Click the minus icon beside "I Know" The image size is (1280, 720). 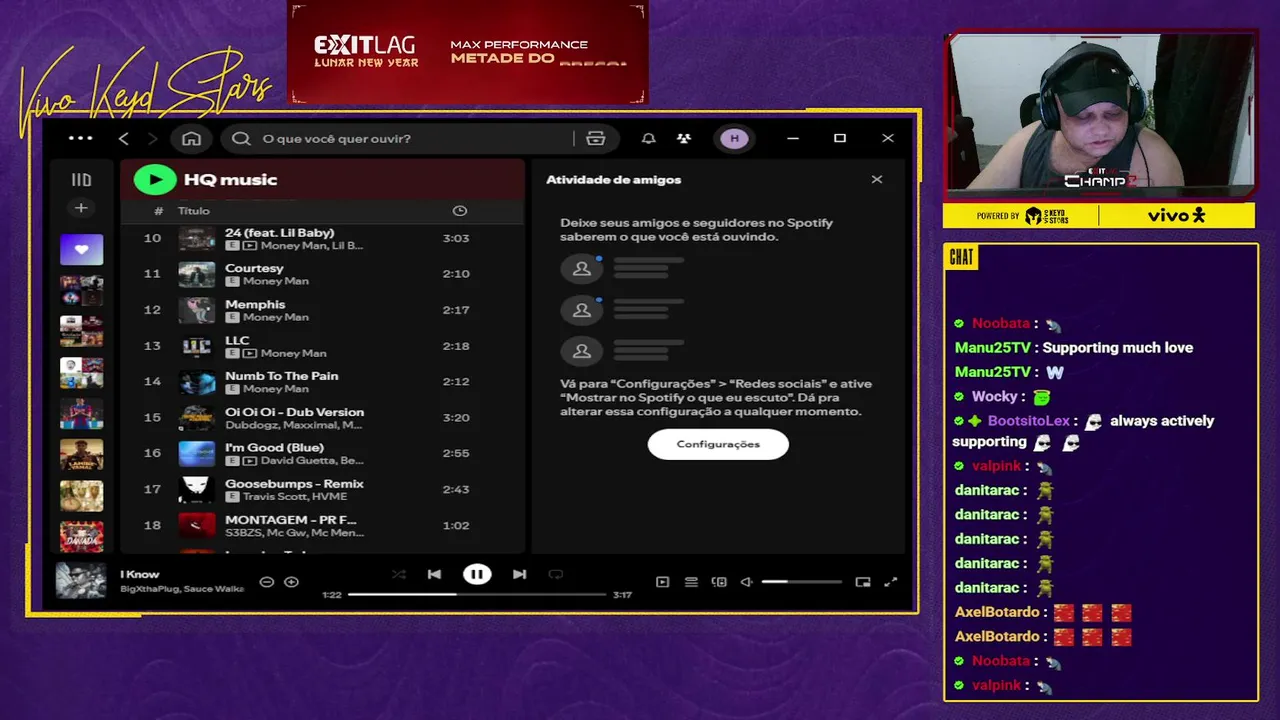266,582
